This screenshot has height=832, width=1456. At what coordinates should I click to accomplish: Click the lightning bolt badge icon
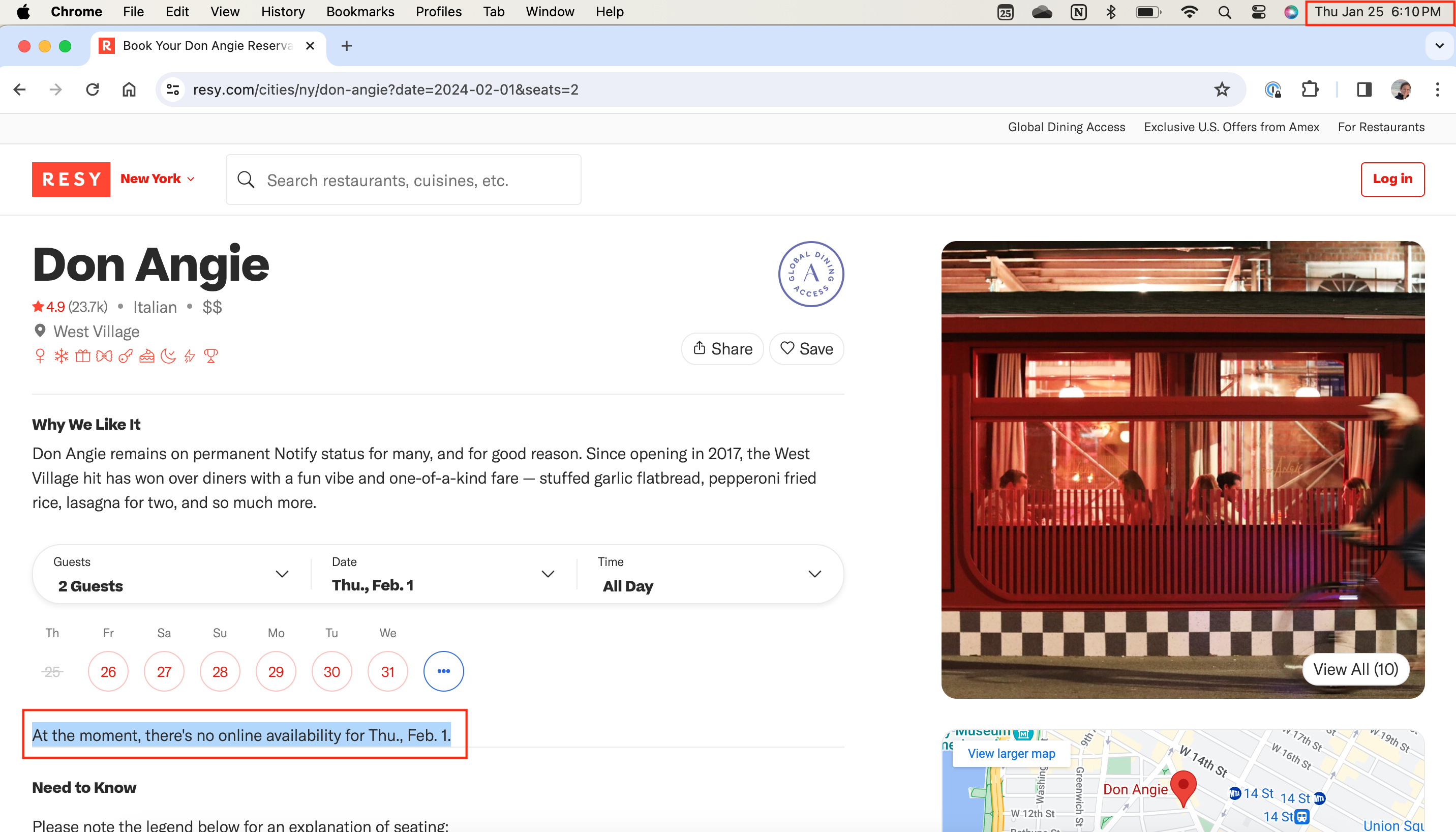190,356
